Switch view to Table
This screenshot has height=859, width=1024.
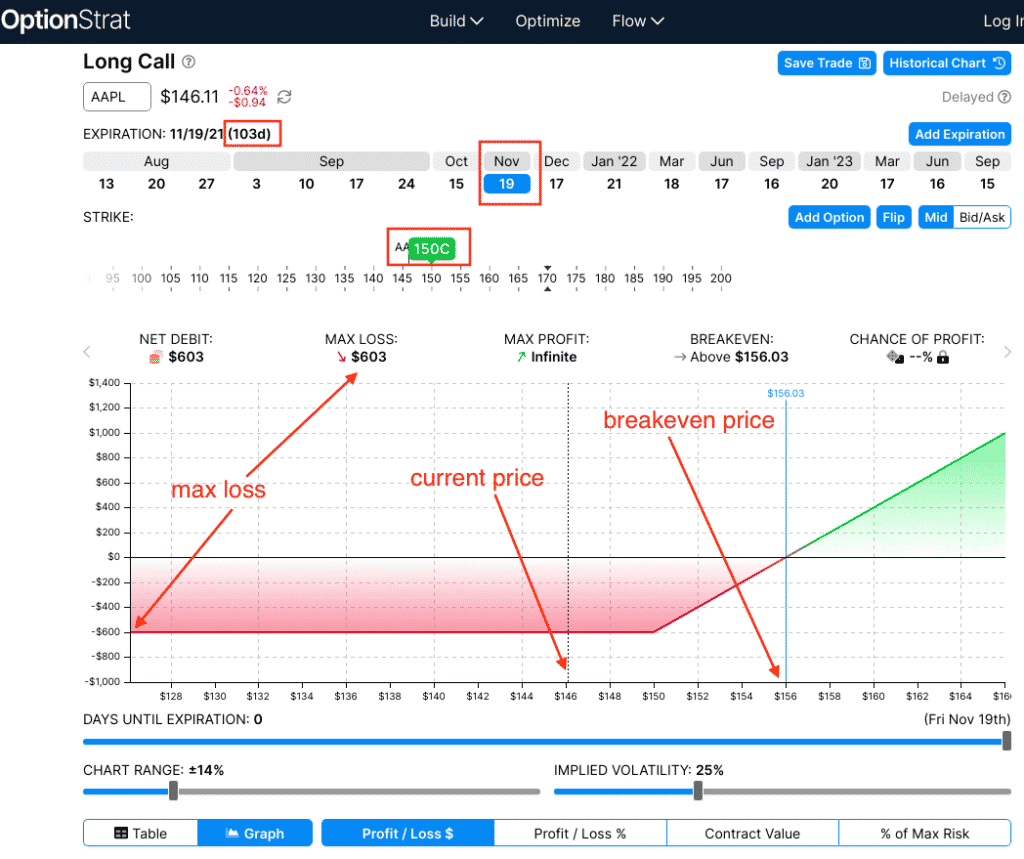point(140,833)
